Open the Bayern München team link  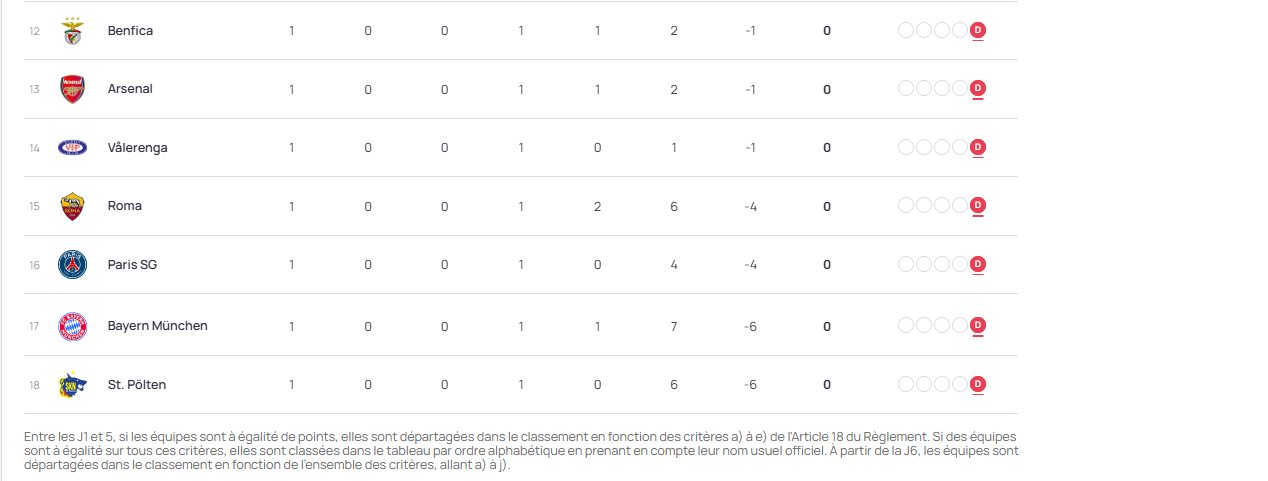pyautogui.click(x=157, y=326)
